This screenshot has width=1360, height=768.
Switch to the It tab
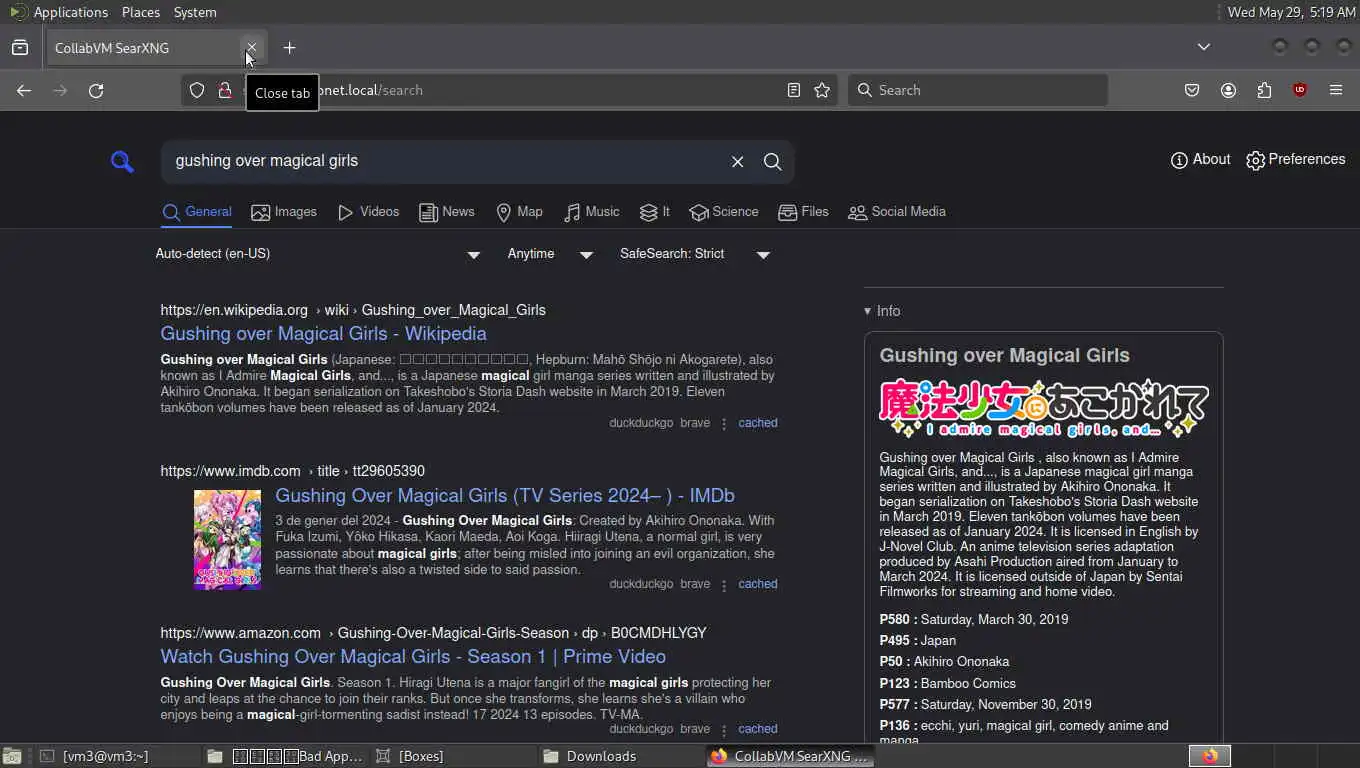pyautogui.click(x=655, y=212)
